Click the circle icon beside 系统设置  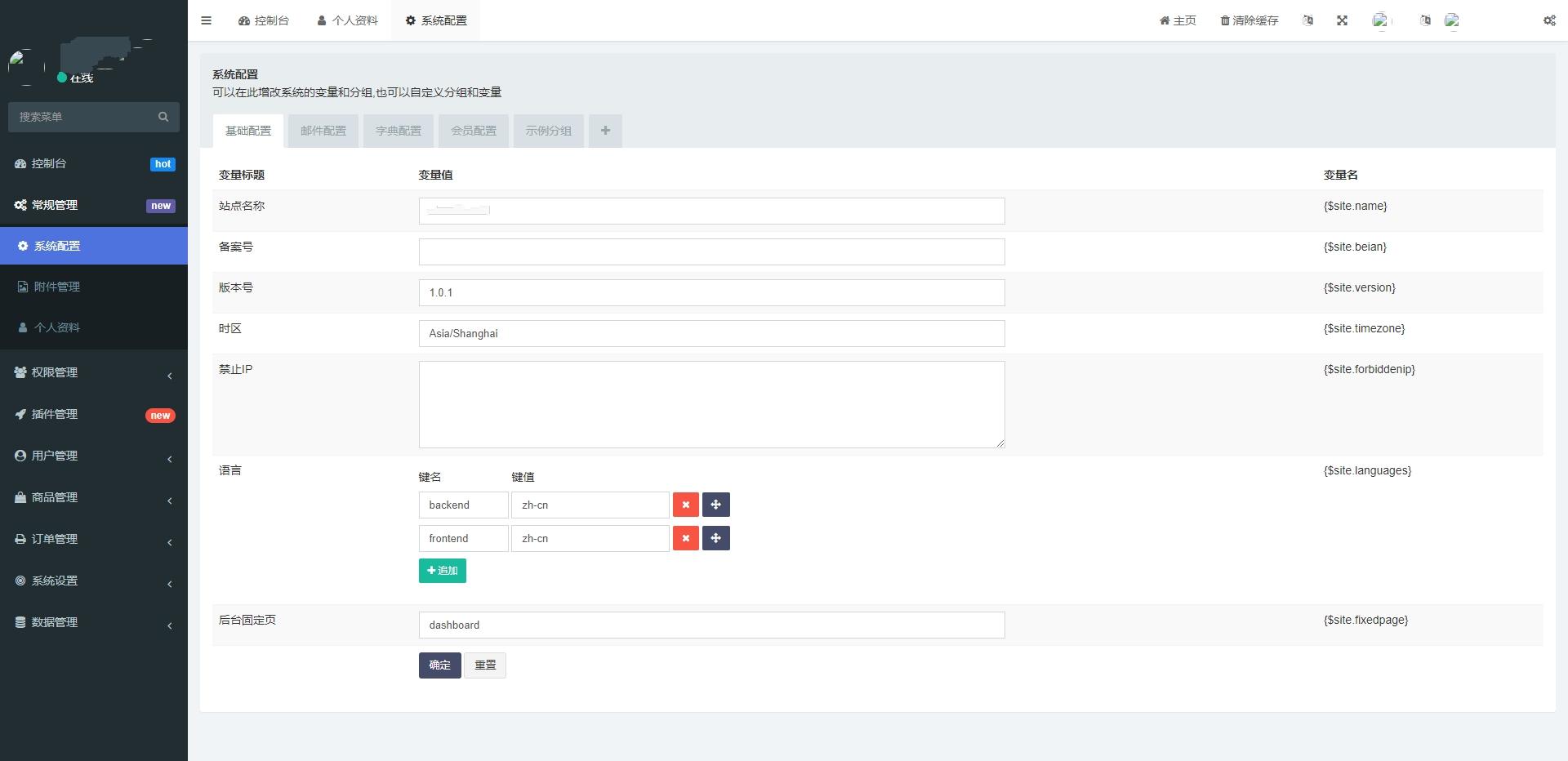click(x=20, y=581)
